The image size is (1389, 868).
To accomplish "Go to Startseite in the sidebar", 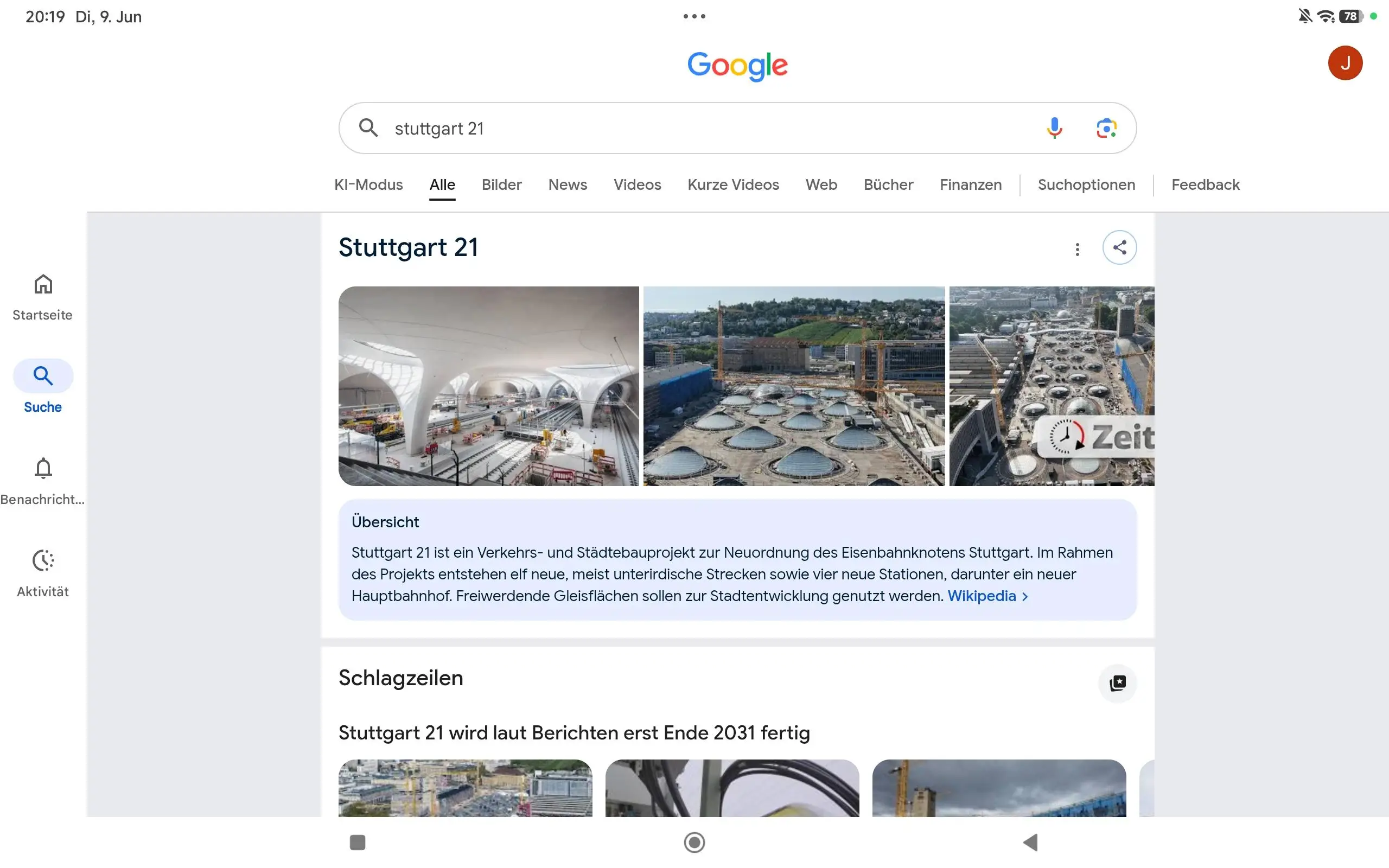I will pos(43,297).
